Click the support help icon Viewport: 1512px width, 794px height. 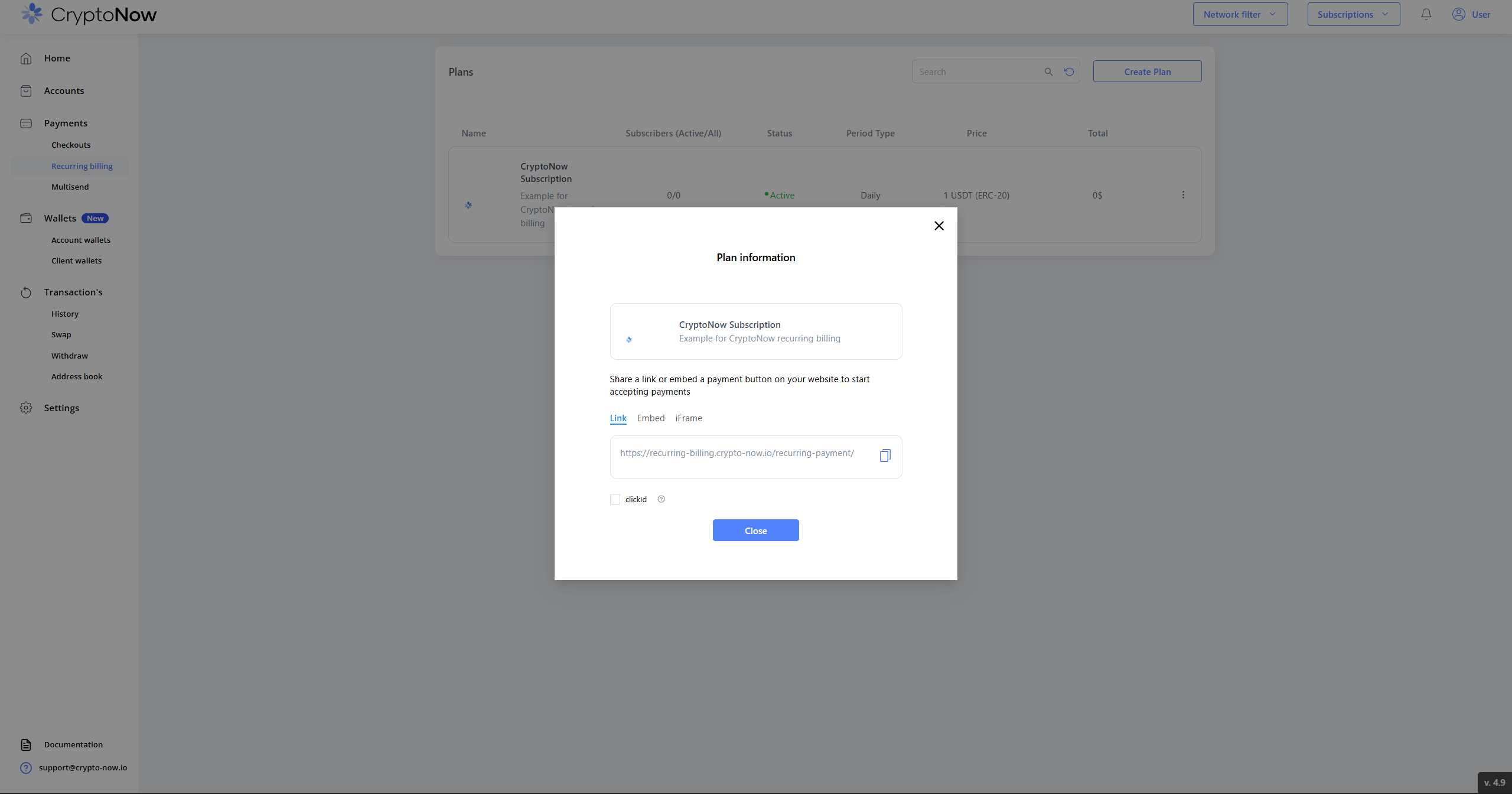click(26, 767)
